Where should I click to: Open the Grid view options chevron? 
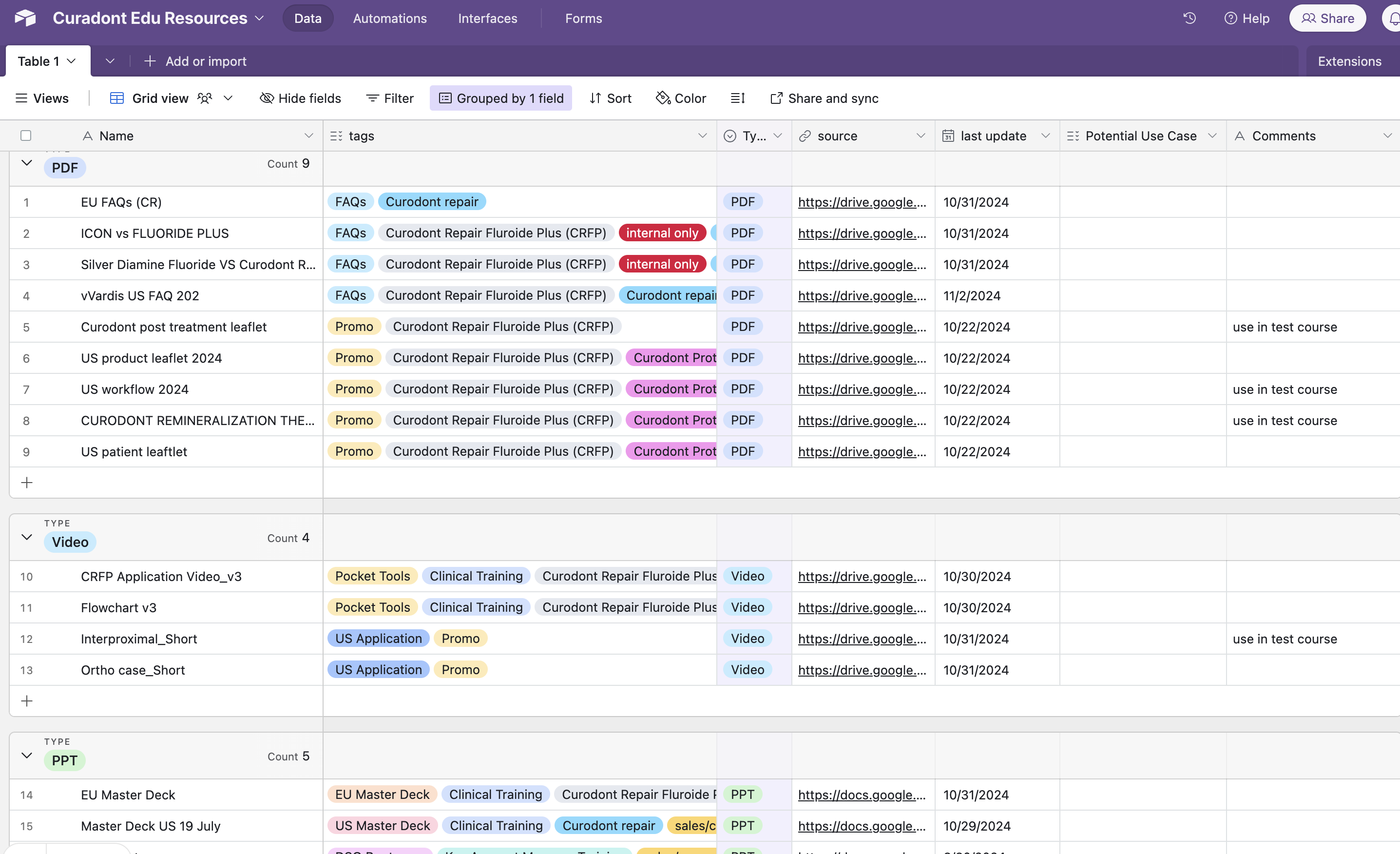click(228, 98)
